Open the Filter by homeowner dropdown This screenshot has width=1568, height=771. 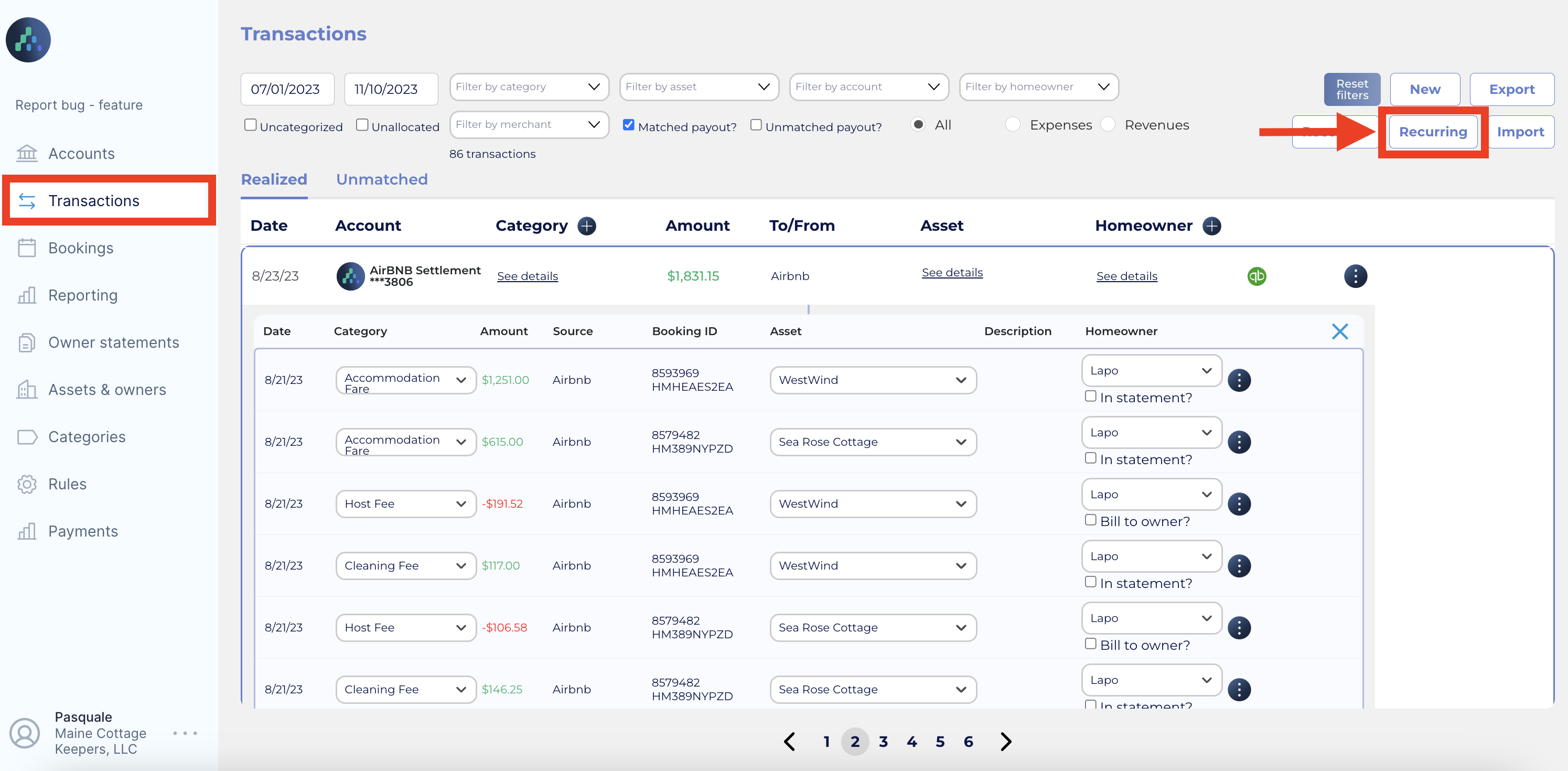[x=1038, y=87]
